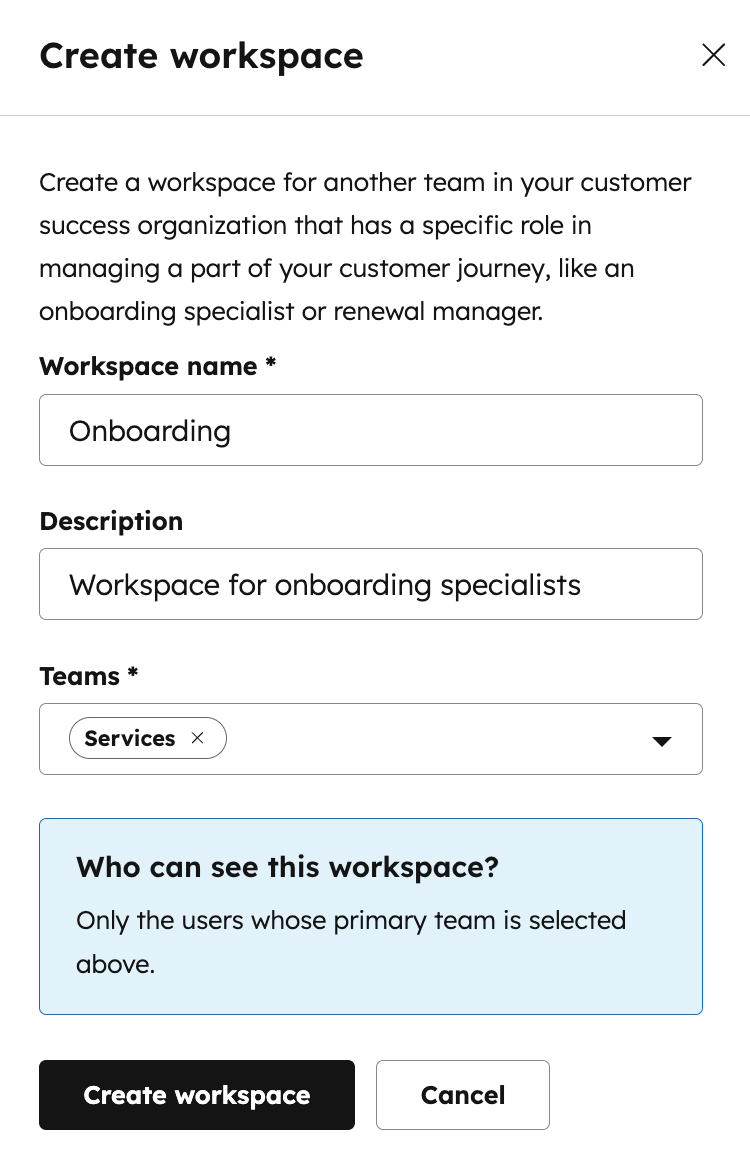Click the close icon in the top right corner

point(713,55)
